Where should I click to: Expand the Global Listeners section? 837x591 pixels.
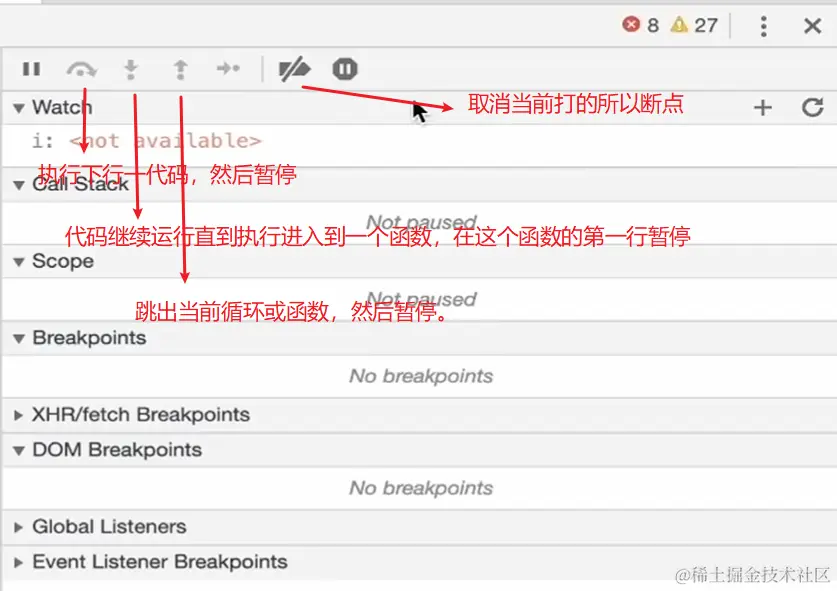click(x=18, y=527)
